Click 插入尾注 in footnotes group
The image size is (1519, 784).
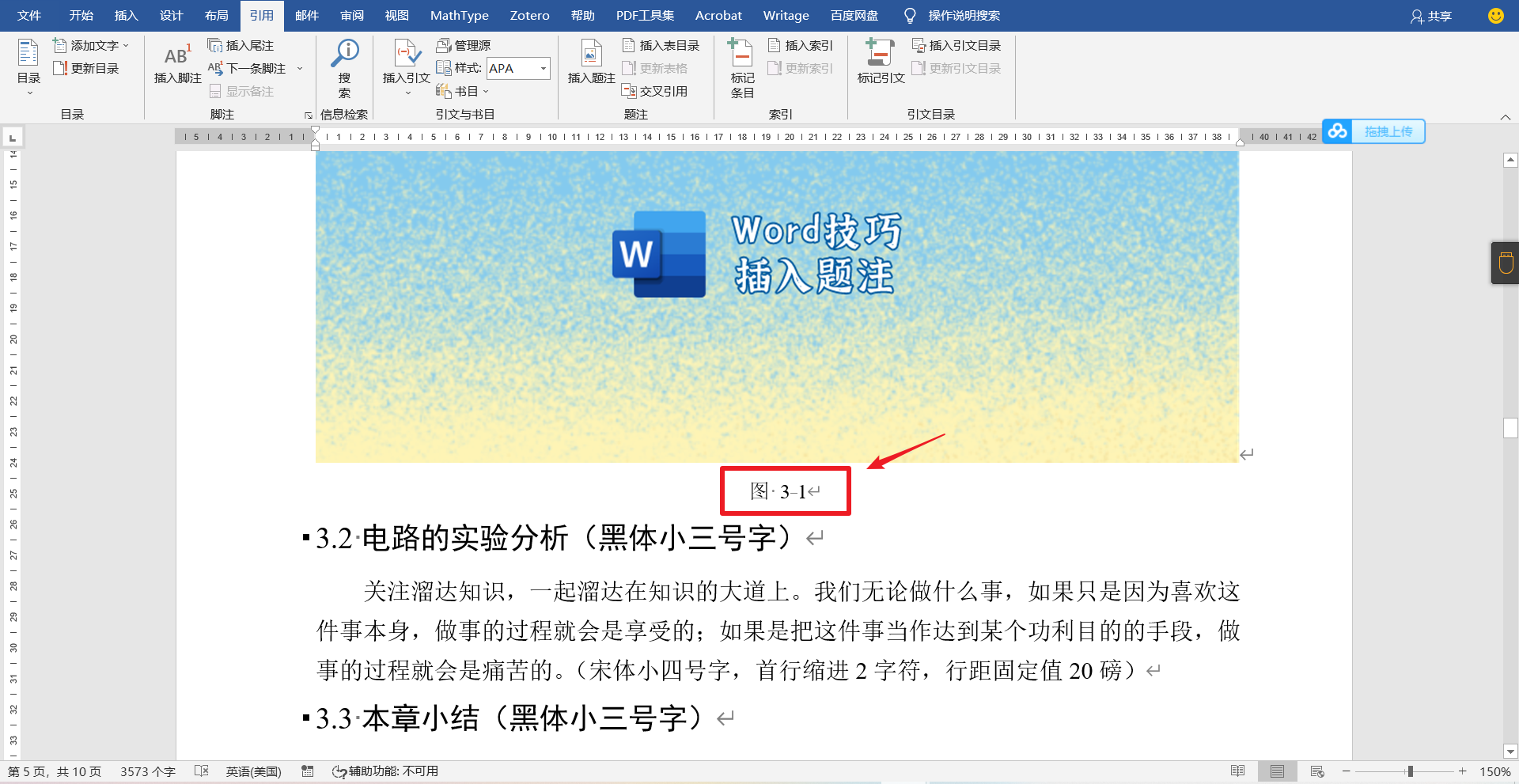pyautogui.click(x=241, y=46)
